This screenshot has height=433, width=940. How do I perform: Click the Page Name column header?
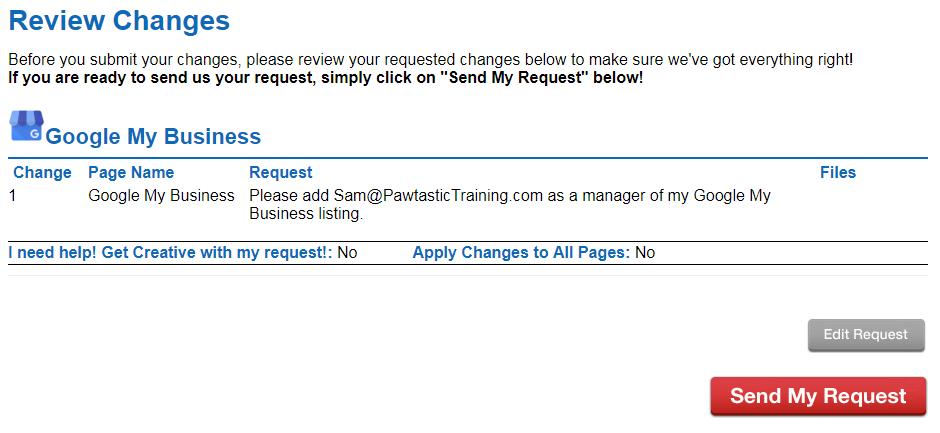point(131,173)
